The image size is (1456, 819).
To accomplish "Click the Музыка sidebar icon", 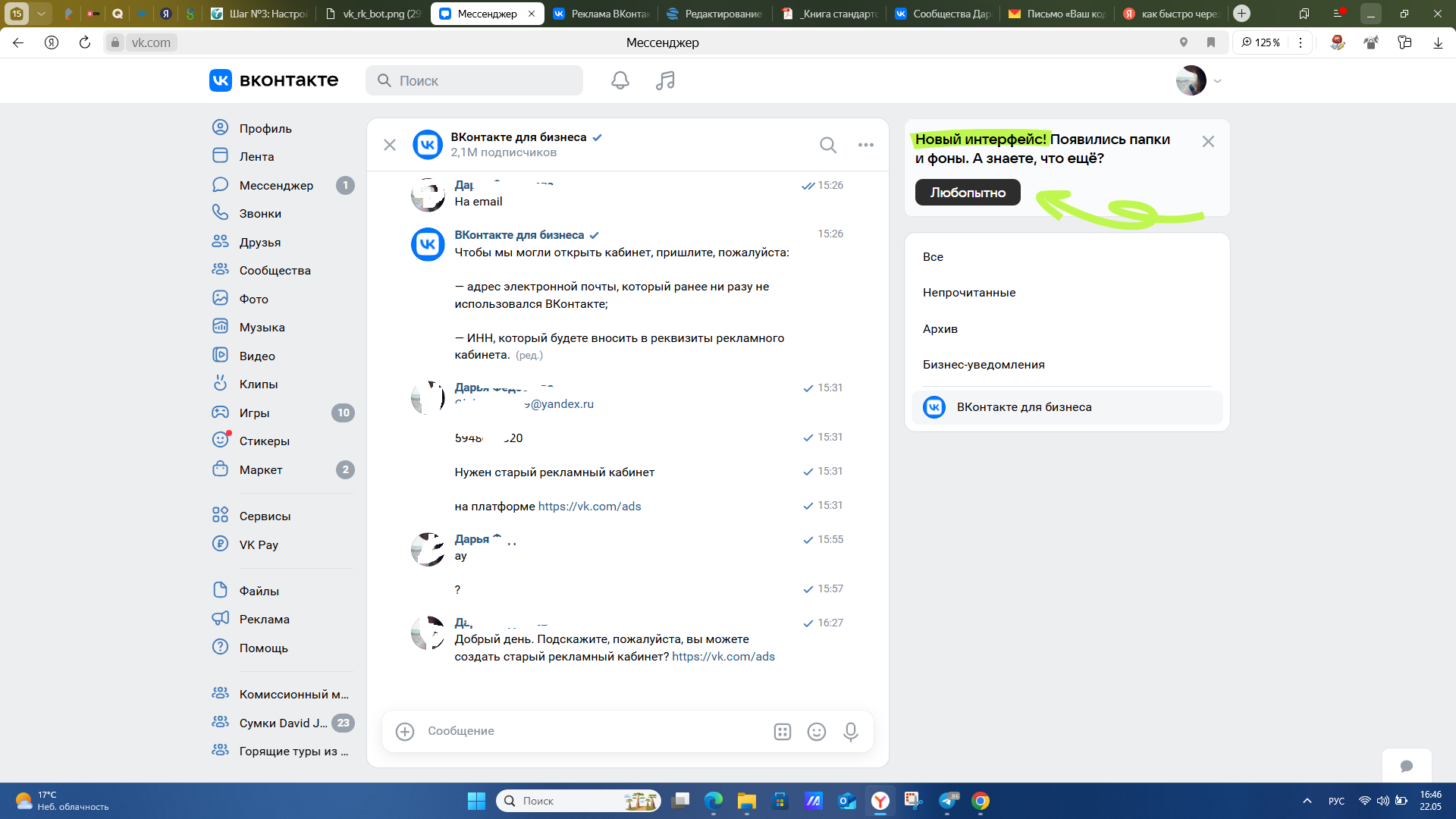I will [x=221, y=327].
